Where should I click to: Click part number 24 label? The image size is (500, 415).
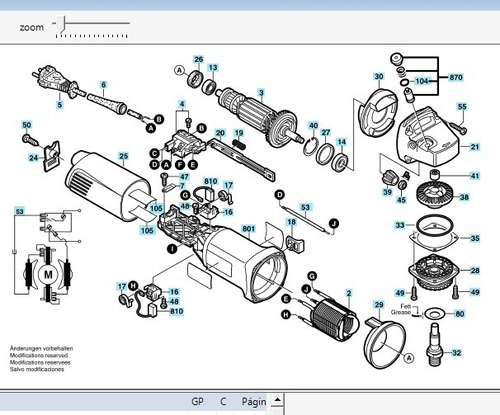33,157
